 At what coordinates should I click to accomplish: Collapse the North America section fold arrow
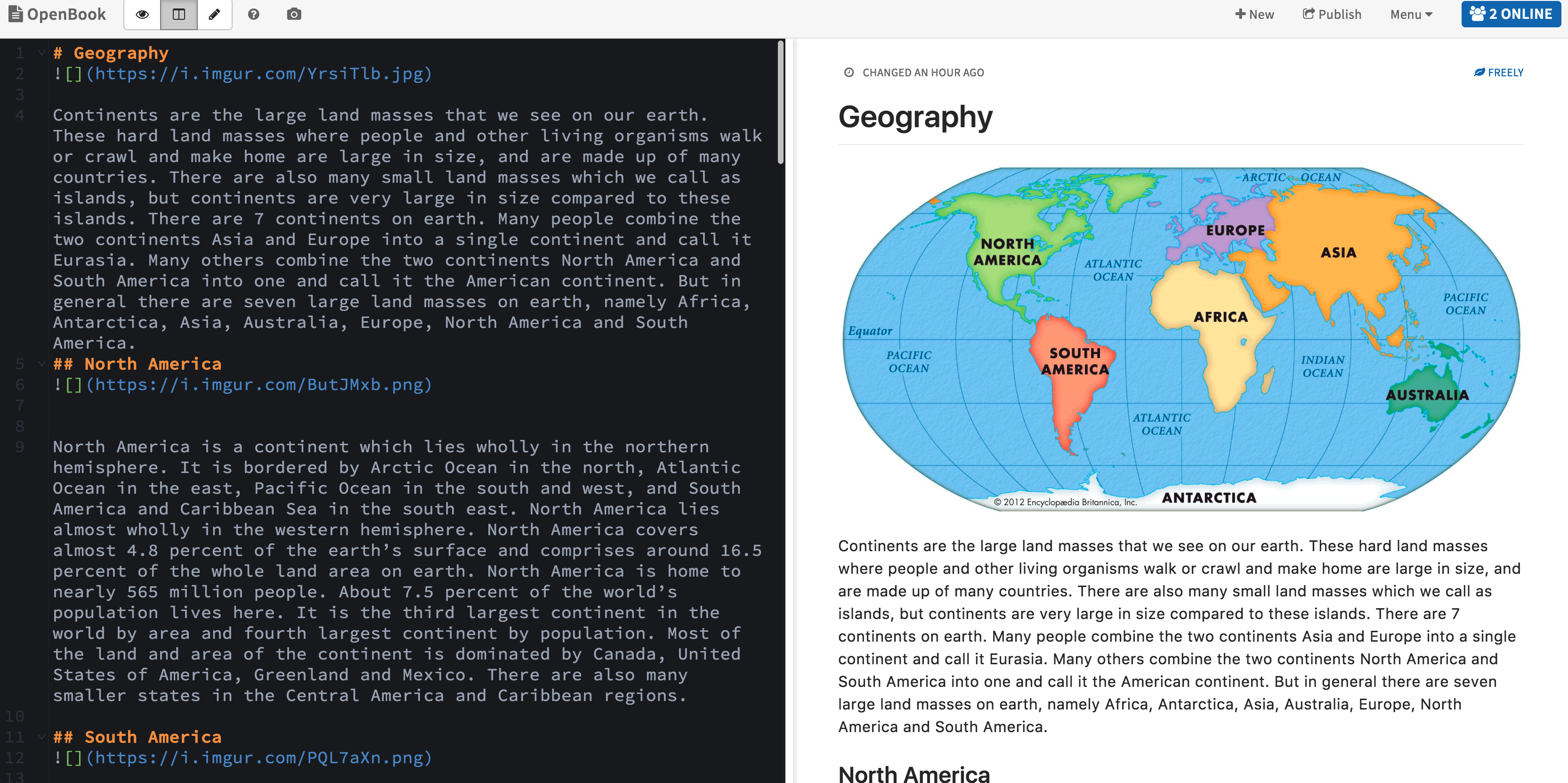[41, 364]
